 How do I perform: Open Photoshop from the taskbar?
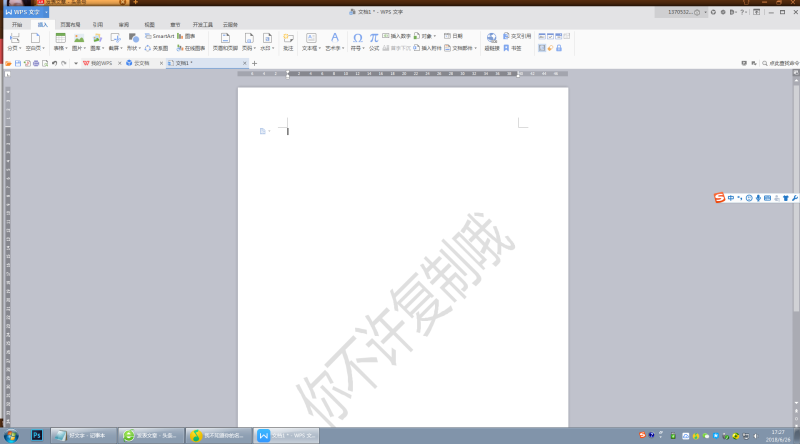(37, 435)
